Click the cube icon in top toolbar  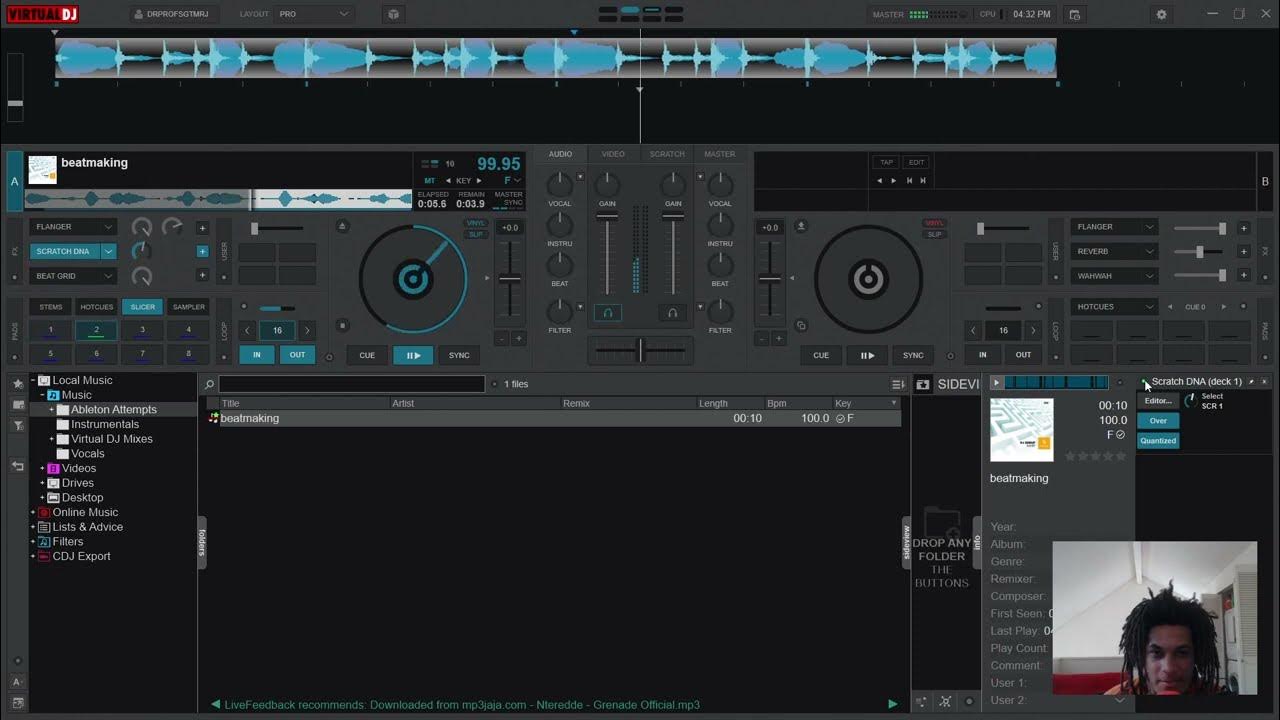click(393, 14)
